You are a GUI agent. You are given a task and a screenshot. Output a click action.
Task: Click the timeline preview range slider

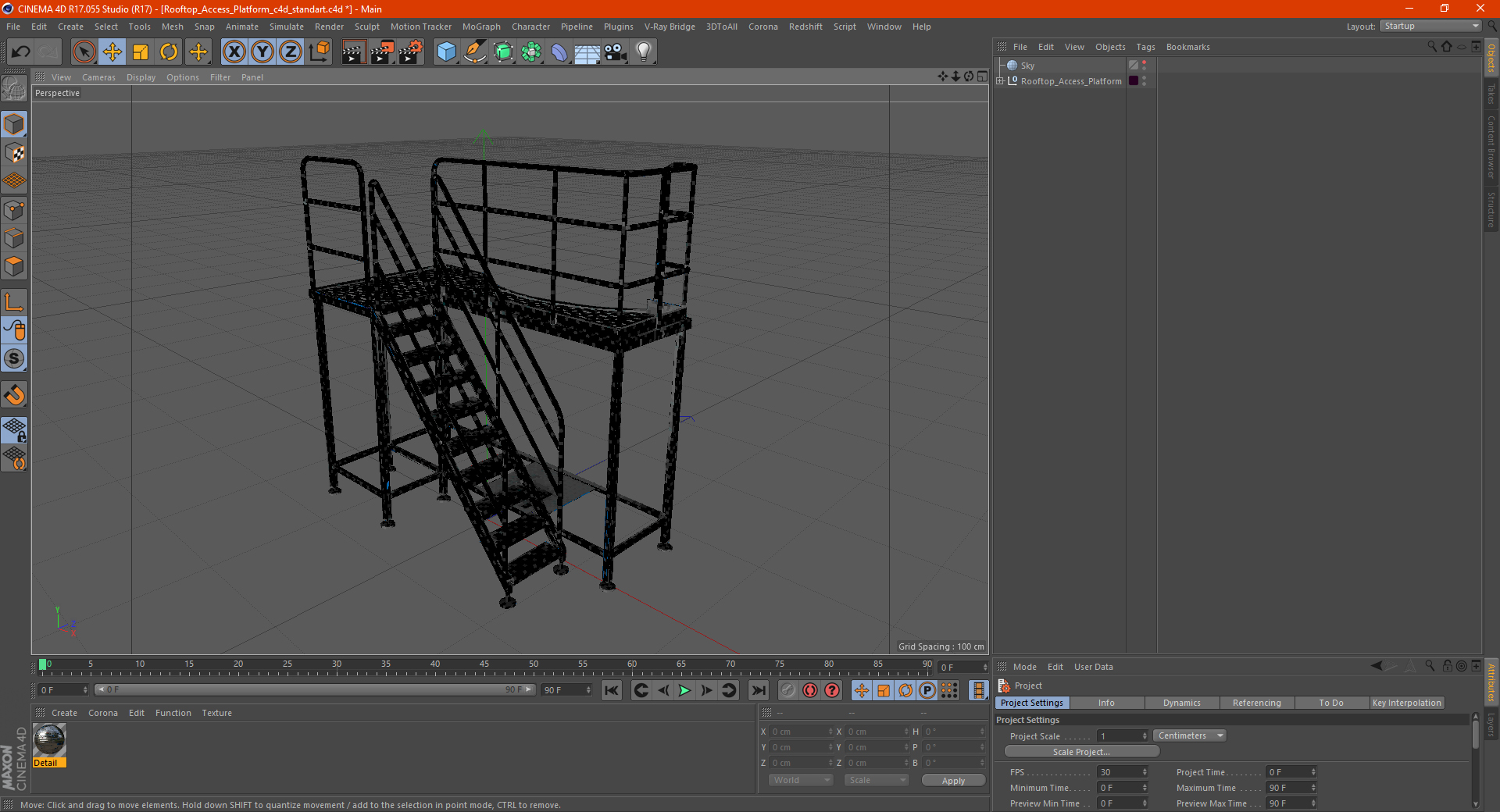point(315,689)
